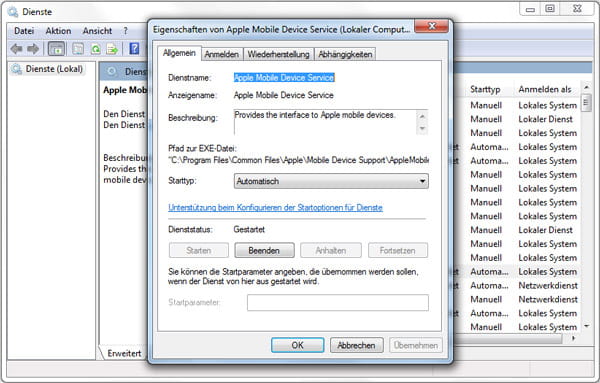600x383 pixels.
Task: Click the Beschreibung box scroll-up arrow
Action: [422, 116]
